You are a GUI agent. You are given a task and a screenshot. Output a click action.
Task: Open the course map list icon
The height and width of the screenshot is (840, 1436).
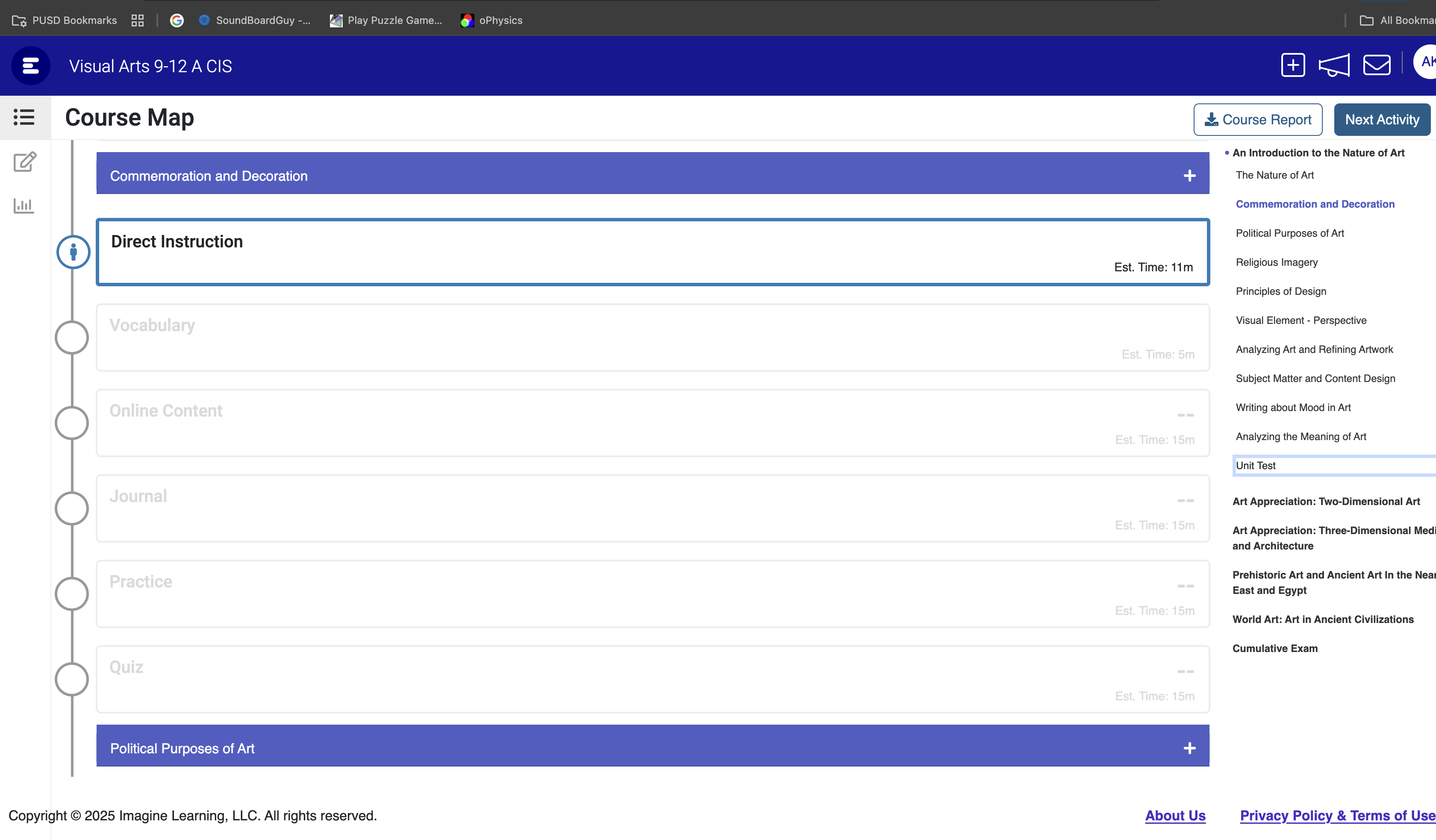pos(24,117)
